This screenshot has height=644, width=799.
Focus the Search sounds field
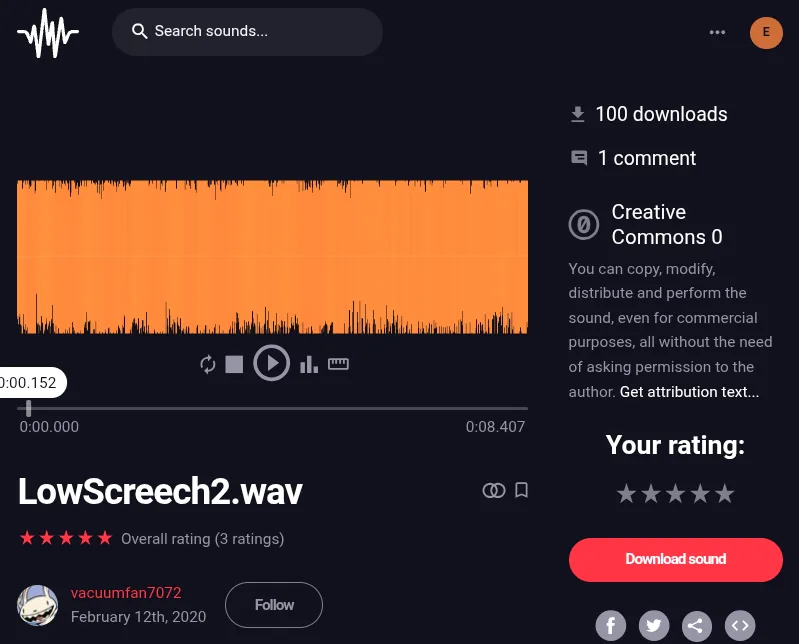coord(247,32)
